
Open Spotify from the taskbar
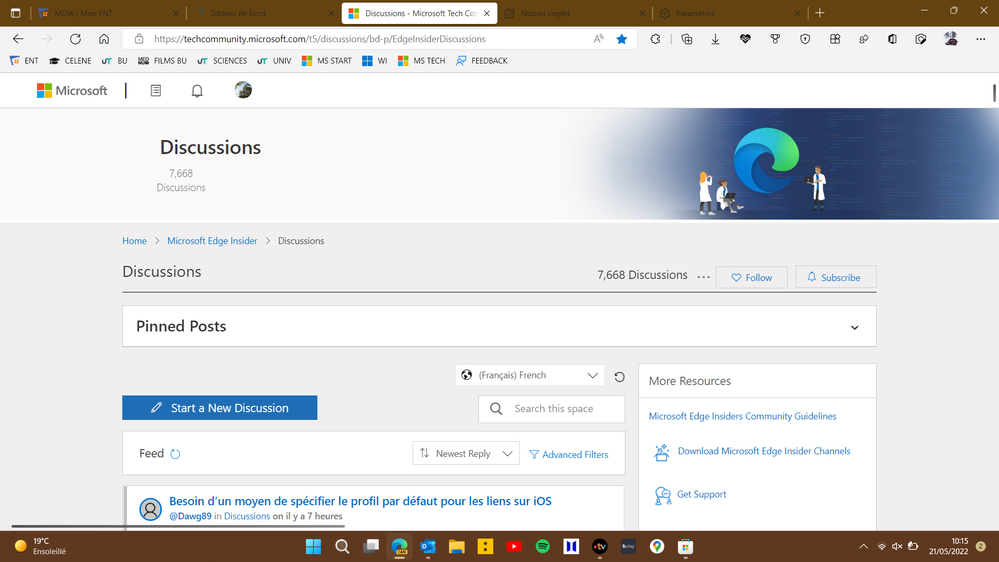coord(543,546)
